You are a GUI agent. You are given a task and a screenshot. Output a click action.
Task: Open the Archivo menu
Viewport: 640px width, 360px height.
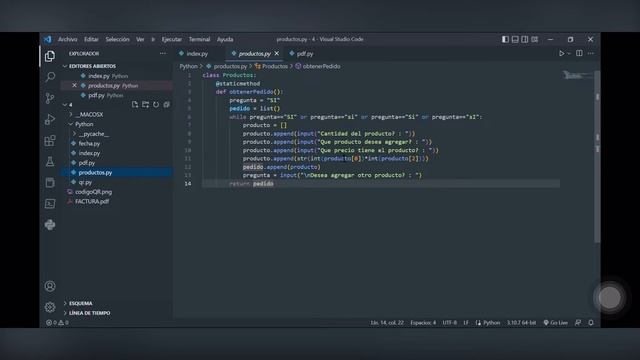coord(68,39)
